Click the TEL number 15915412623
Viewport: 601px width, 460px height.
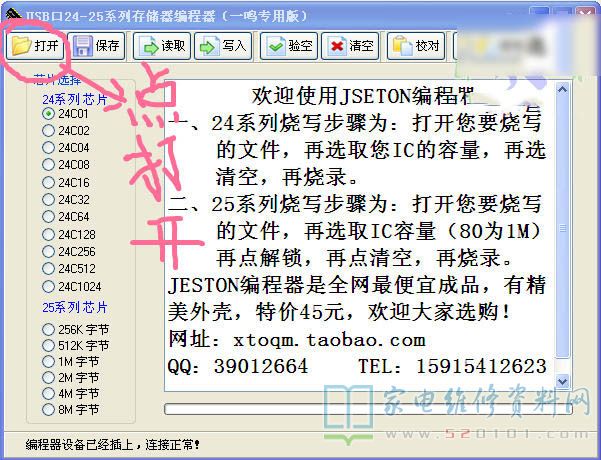482,366
